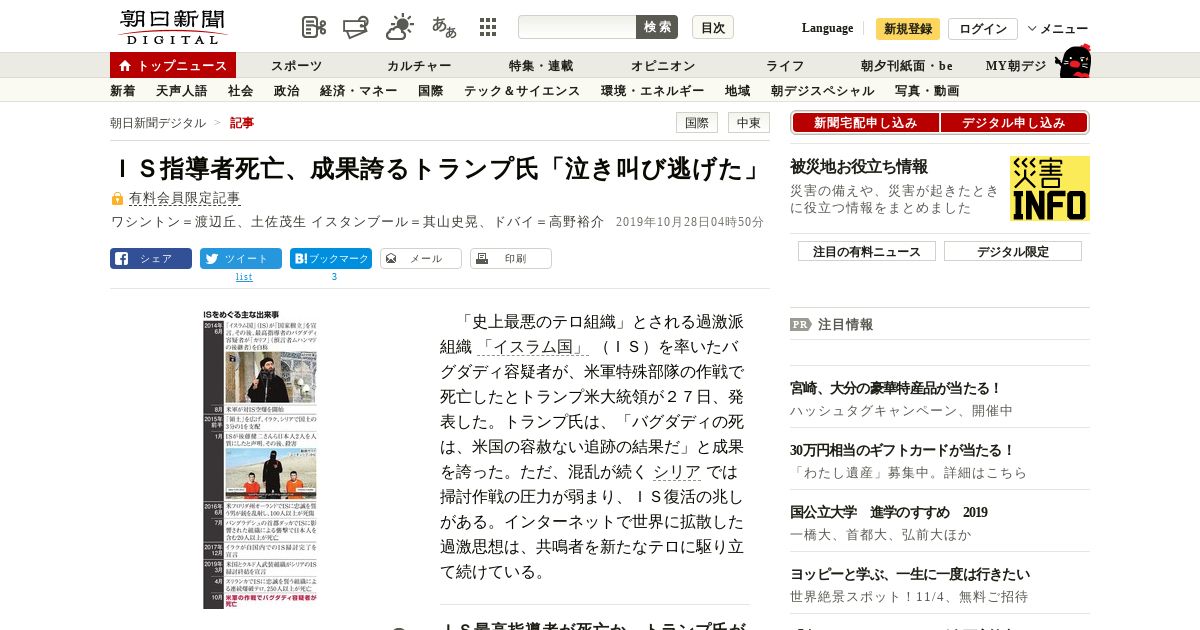Tweet the article with Twitter button

(x=241, y=258)
